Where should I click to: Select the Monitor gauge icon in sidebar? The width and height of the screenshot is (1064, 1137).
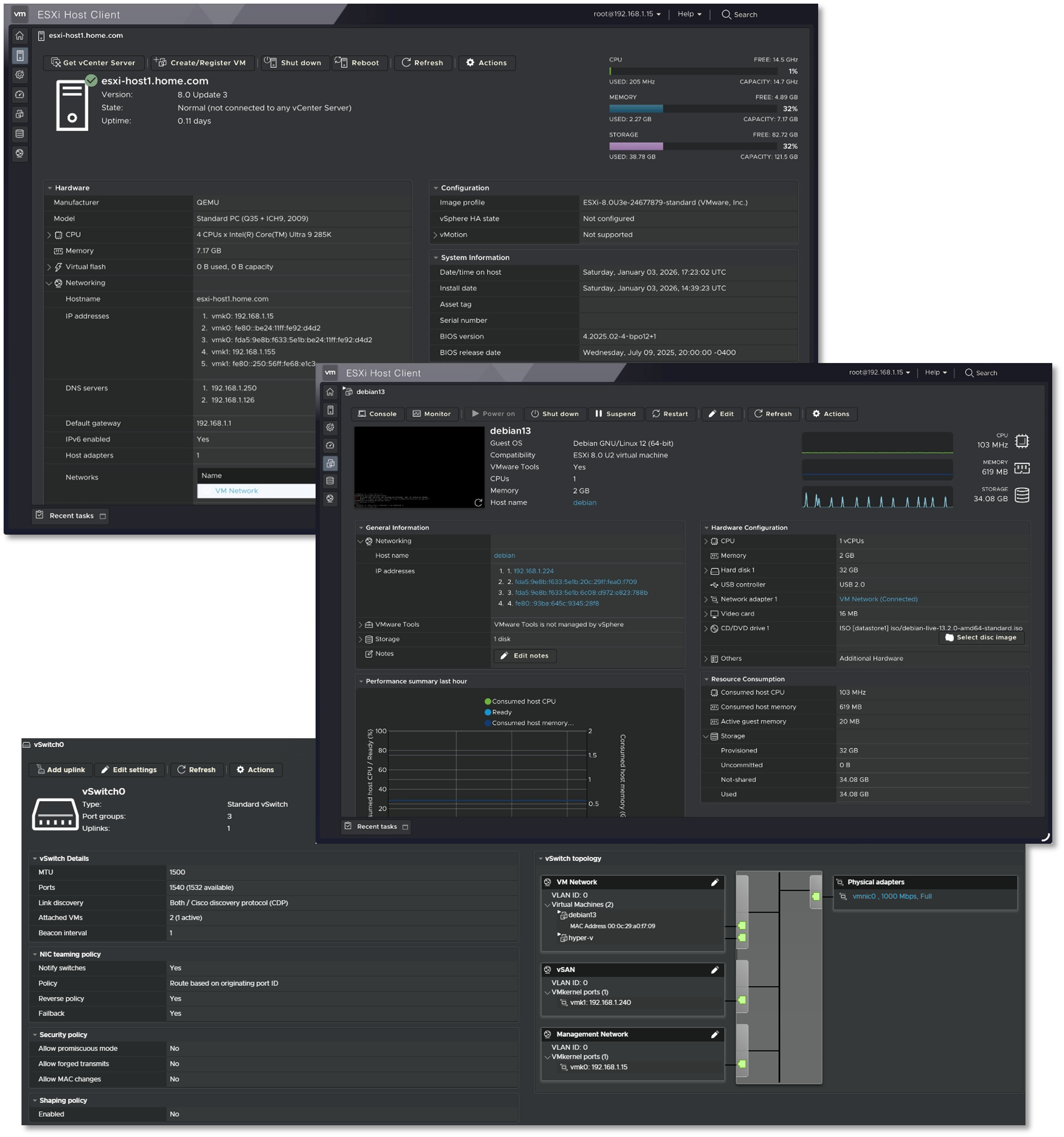(20, 95)
